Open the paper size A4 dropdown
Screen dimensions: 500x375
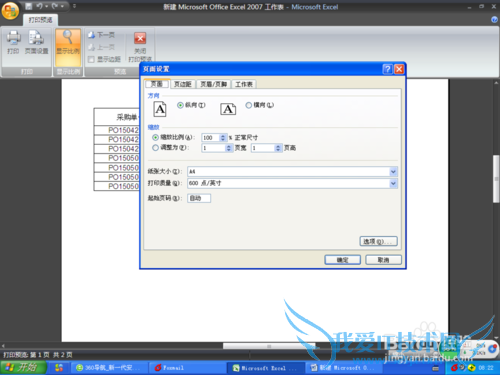393,172
